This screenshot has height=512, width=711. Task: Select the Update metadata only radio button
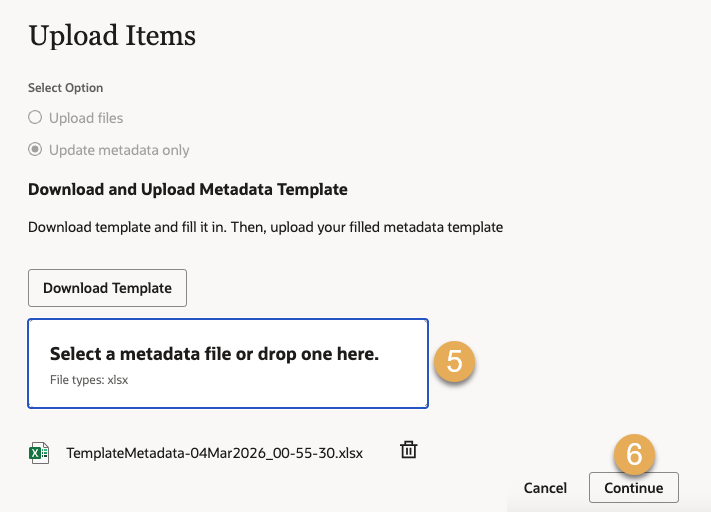(x=36, y=150)
